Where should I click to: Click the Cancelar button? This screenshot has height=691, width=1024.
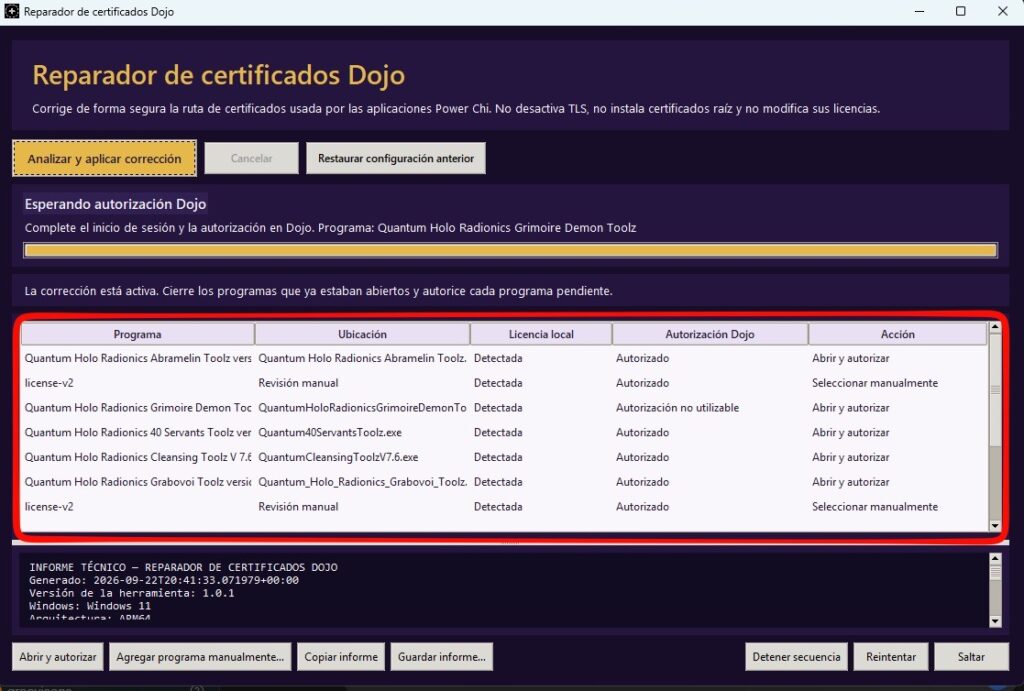(251, 158)
